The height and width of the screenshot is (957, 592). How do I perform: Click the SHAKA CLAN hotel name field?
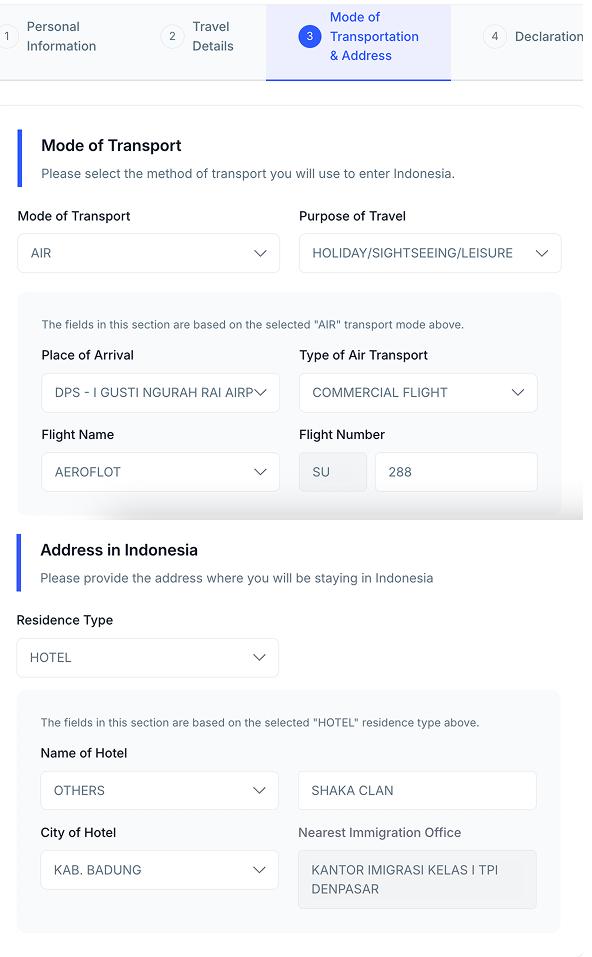[x=417, y=790]
